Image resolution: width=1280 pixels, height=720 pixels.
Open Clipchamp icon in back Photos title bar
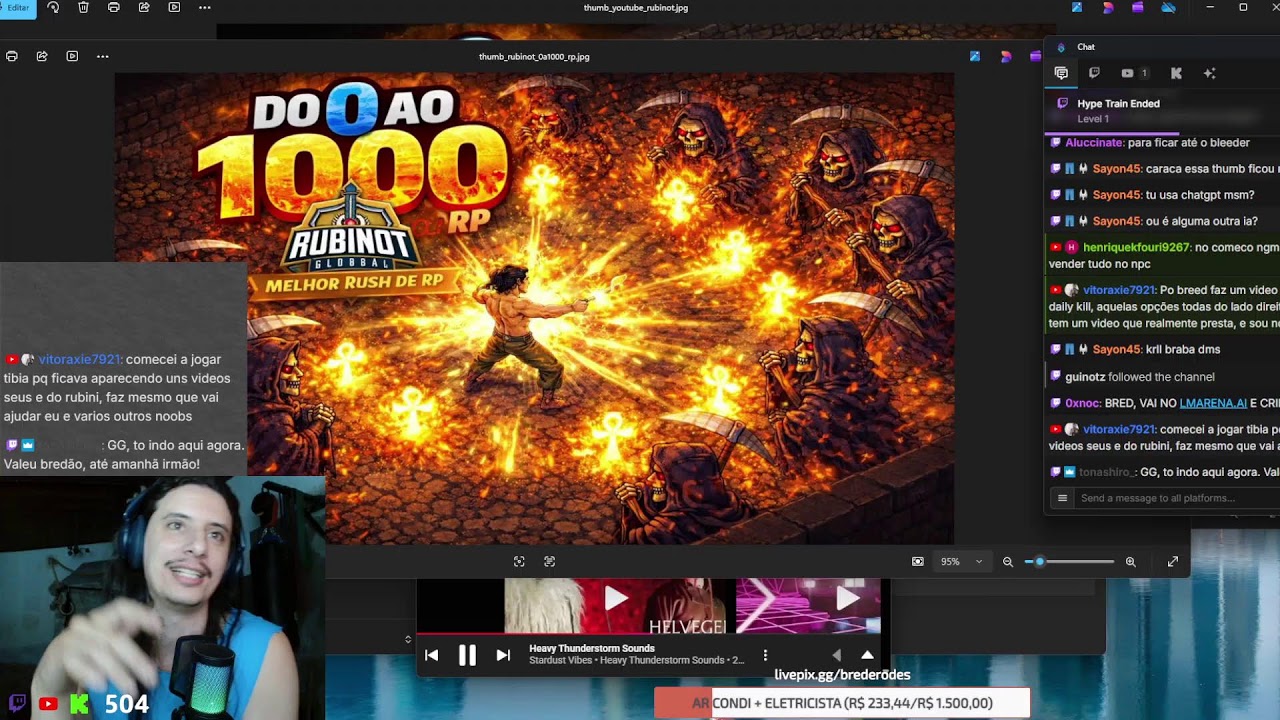[x=1138, y=8]
